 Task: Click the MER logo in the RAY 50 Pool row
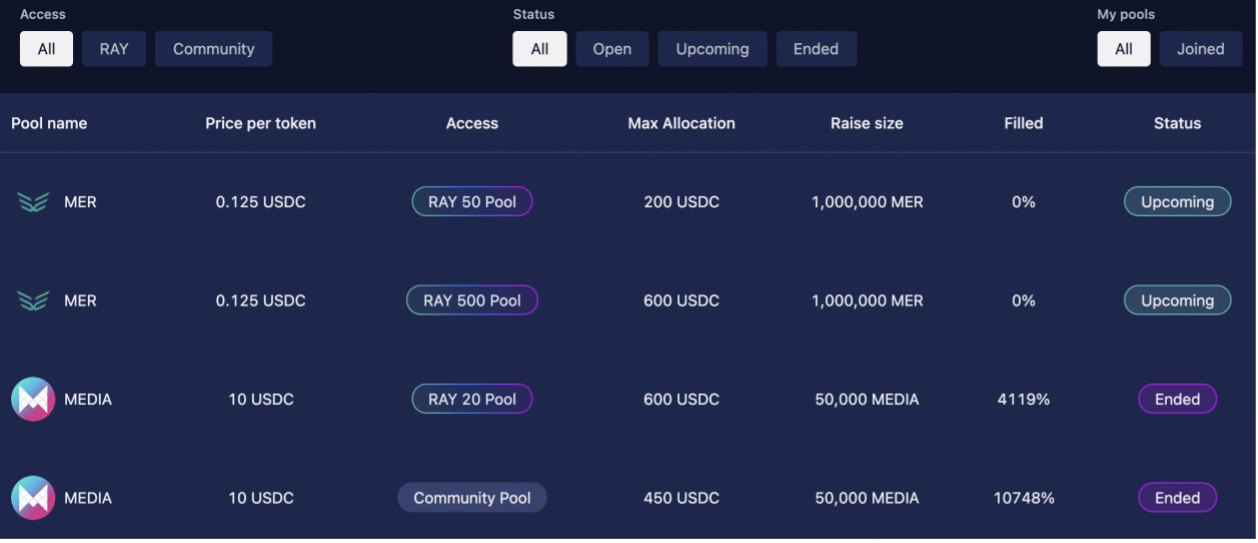click(33, 202)
